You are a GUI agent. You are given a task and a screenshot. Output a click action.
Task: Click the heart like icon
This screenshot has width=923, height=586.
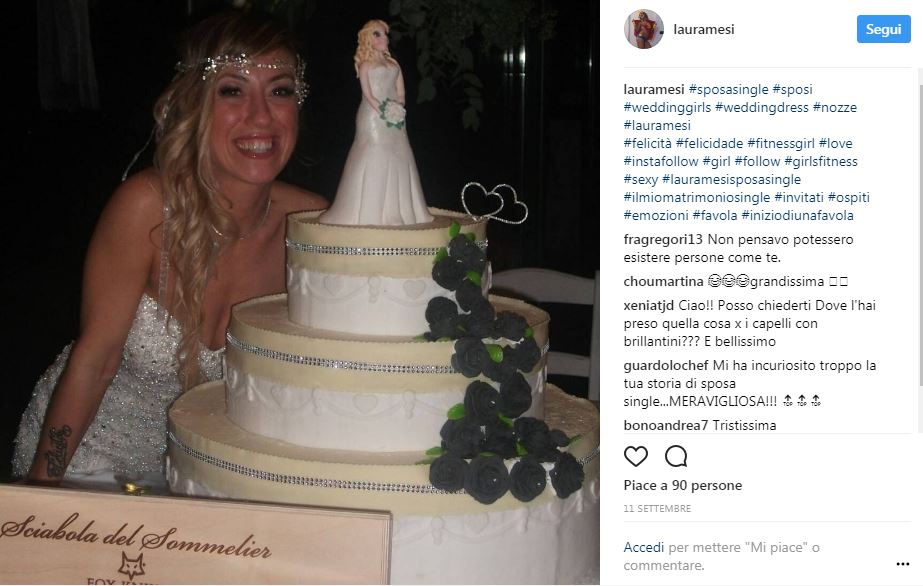click(636, 456)
